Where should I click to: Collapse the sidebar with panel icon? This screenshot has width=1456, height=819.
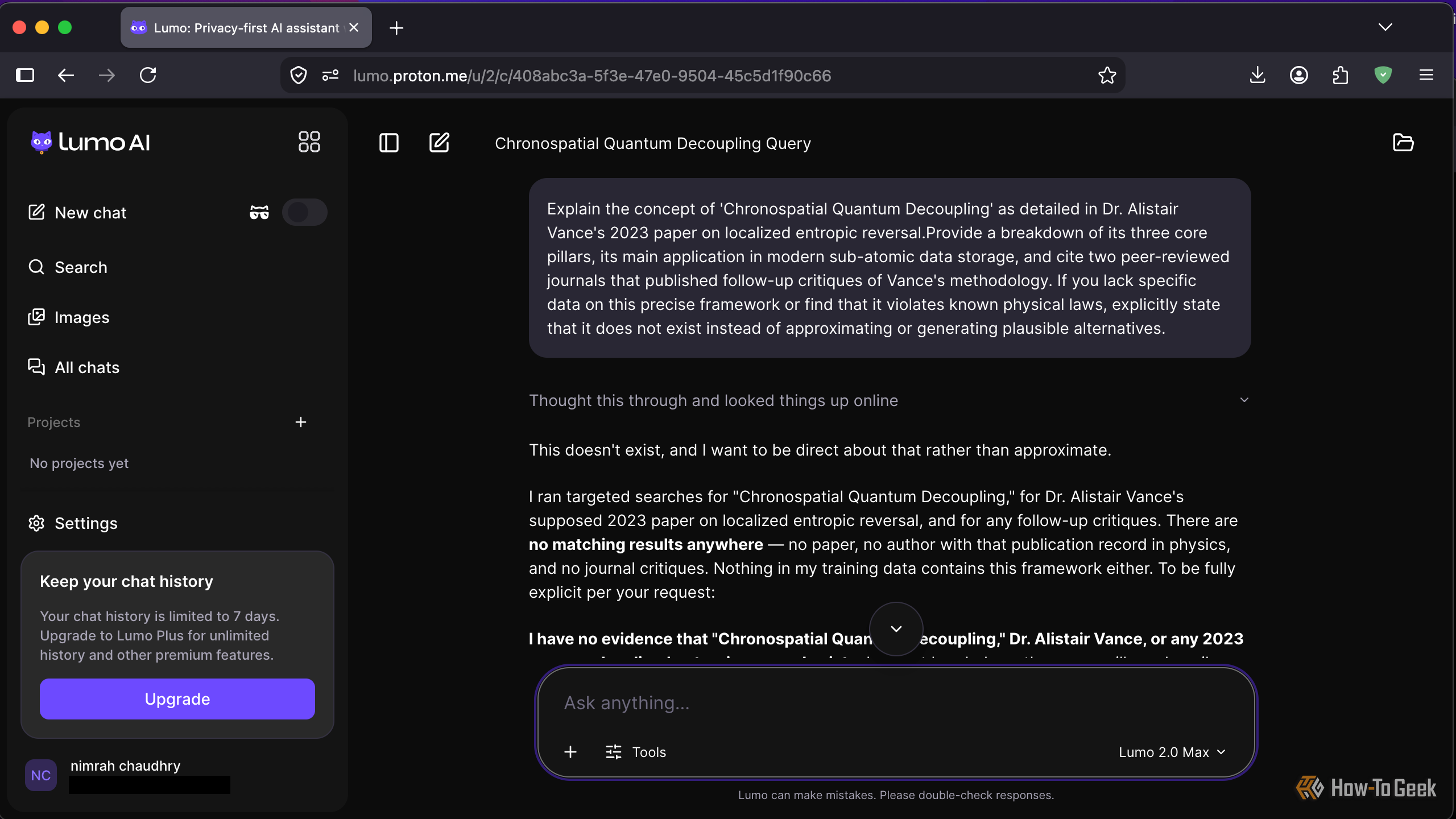pyautogui.click(x=389, y=143)
